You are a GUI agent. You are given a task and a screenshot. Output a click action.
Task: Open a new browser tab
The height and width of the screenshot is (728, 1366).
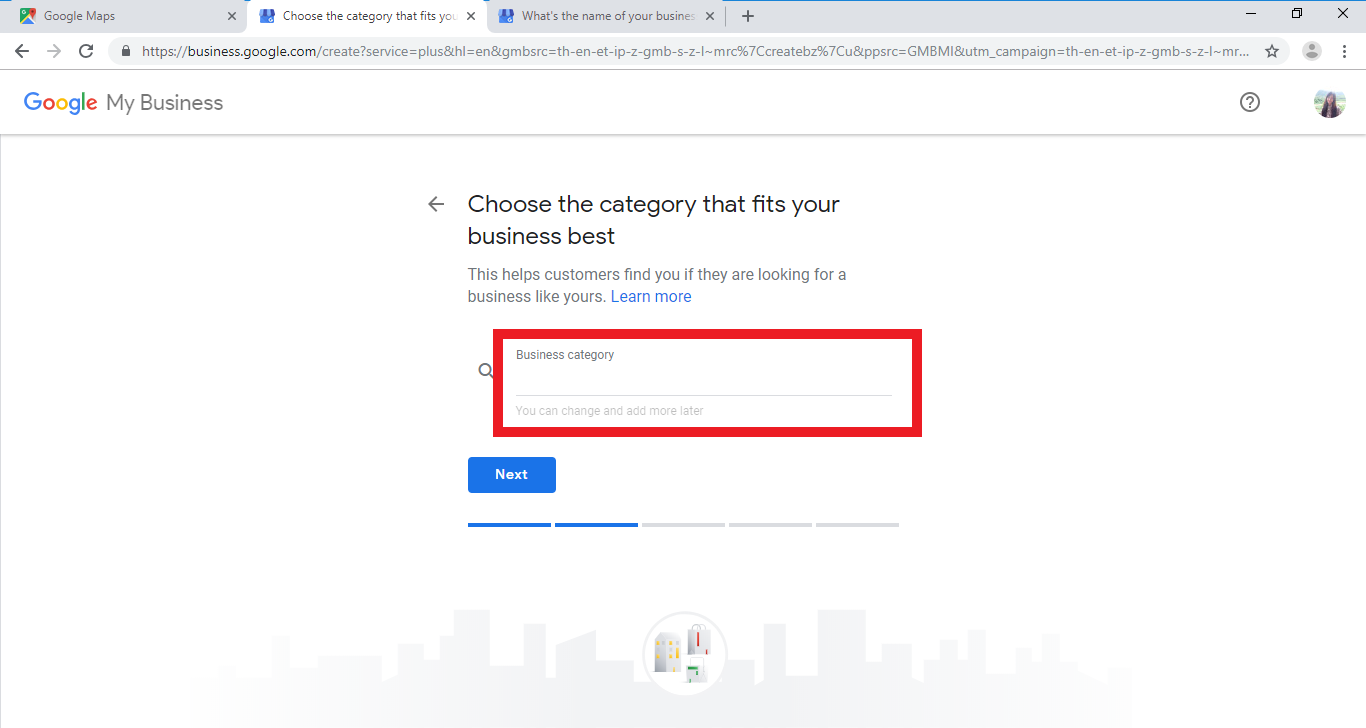tap(748, 16)
